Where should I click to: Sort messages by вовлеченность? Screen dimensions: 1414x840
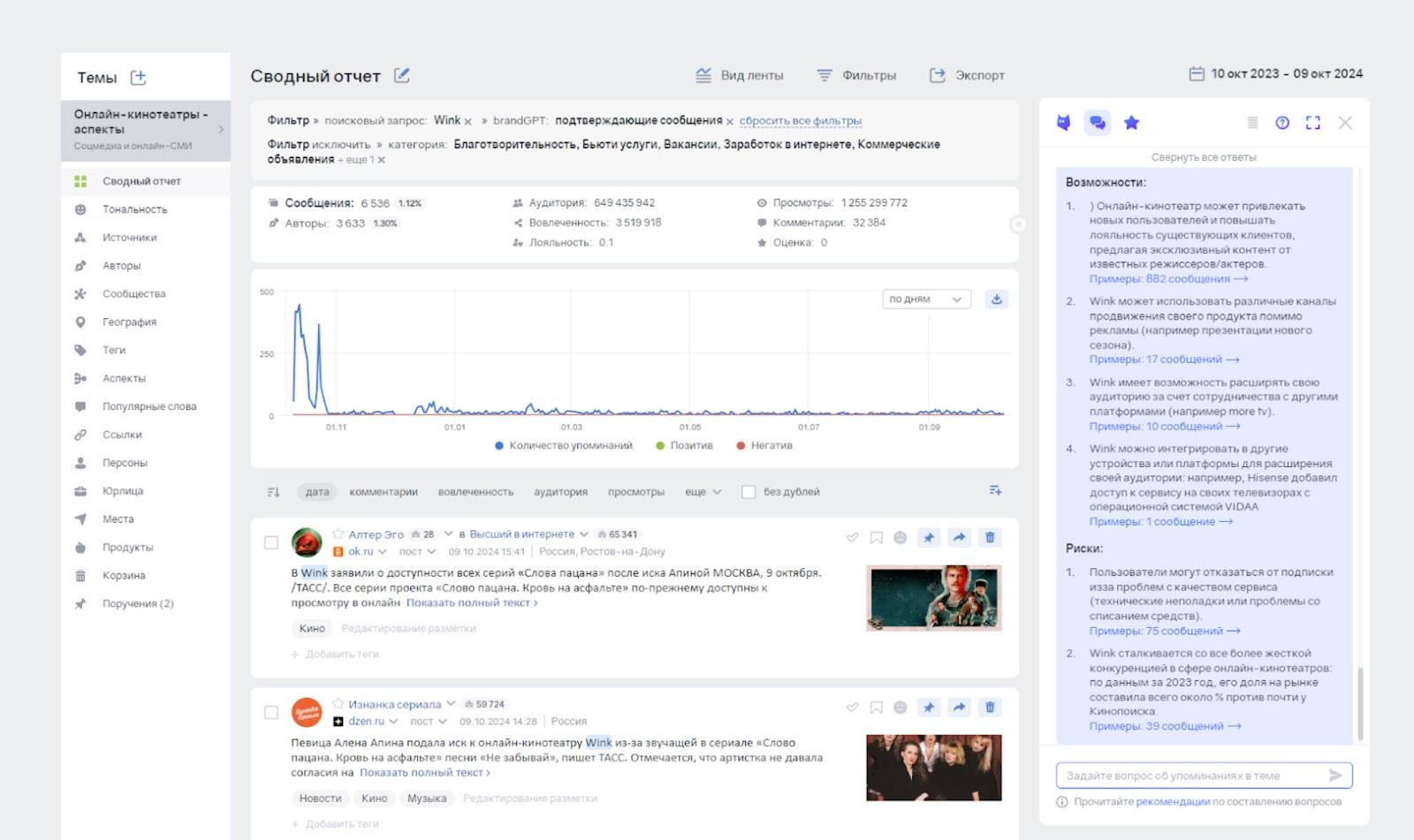(x=475, y=492)
